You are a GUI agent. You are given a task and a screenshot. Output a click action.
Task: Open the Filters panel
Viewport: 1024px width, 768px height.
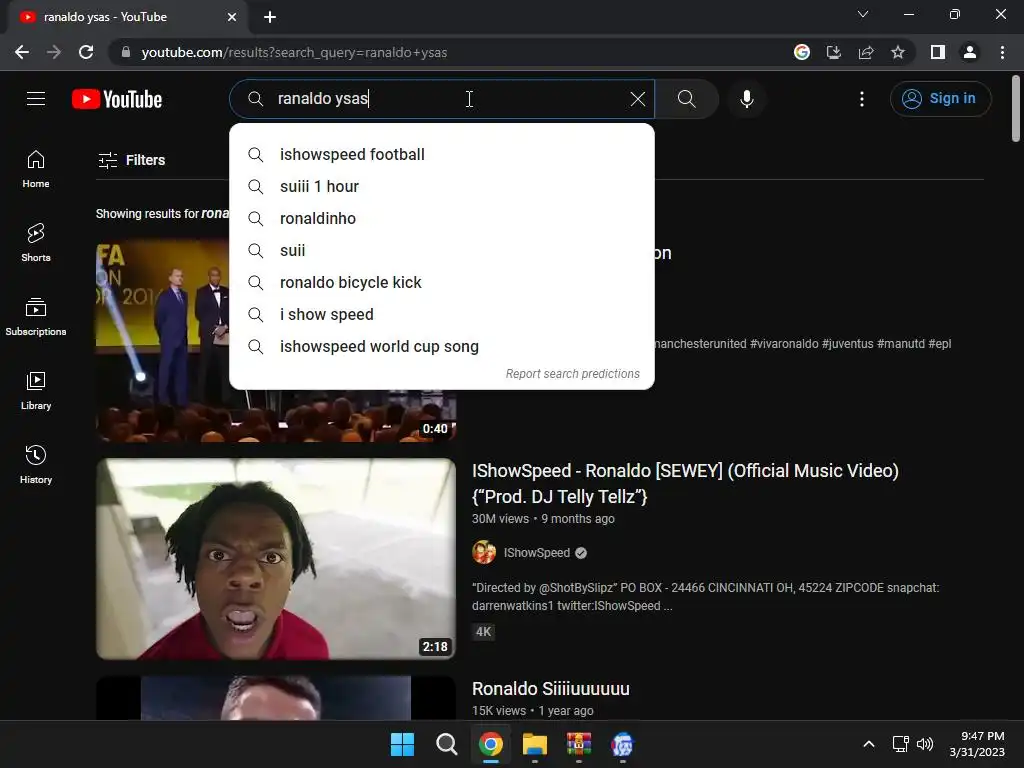[x=132, y=160]
